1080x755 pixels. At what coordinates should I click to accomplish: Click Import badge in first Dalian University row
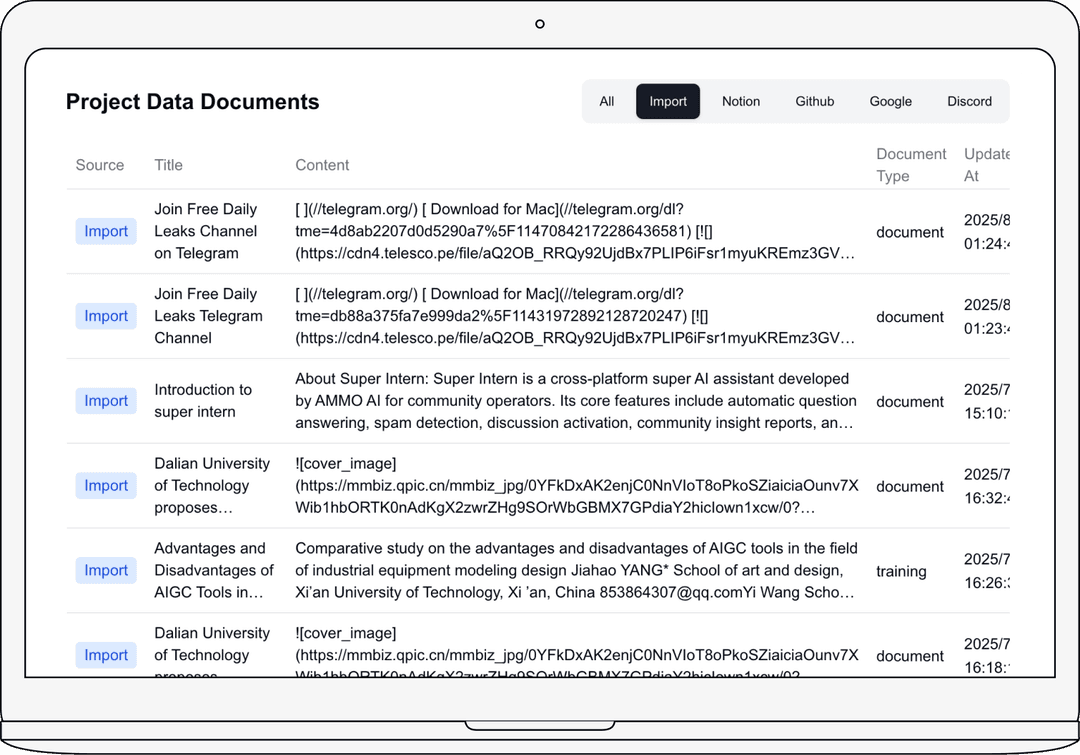106,486
